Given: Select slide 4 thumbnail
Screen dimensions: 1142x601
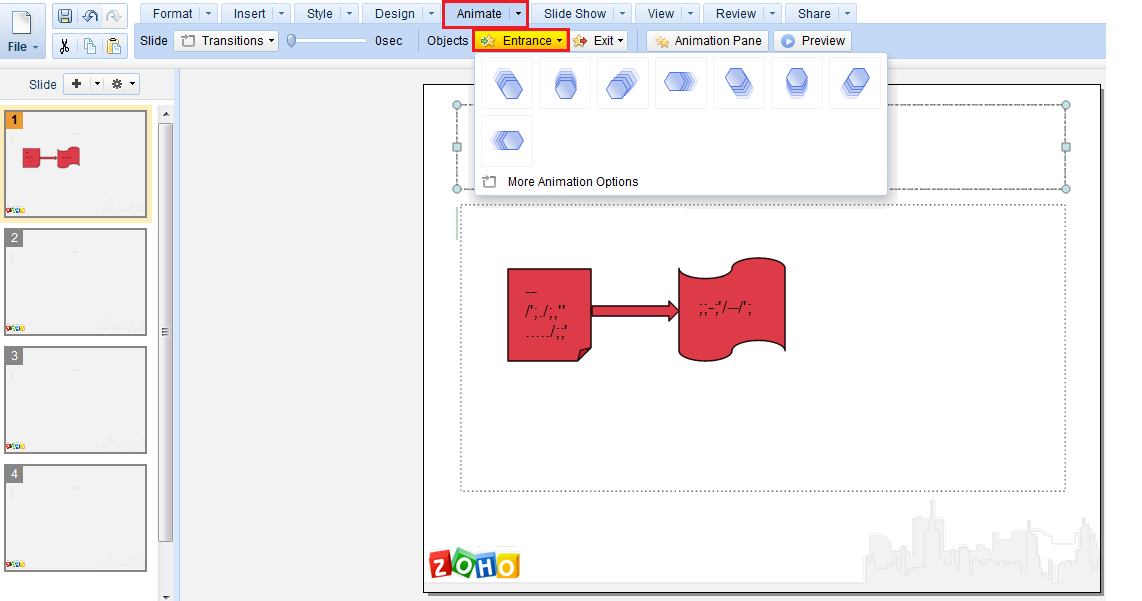Looking at the screenshot, I should coord(76,518).
